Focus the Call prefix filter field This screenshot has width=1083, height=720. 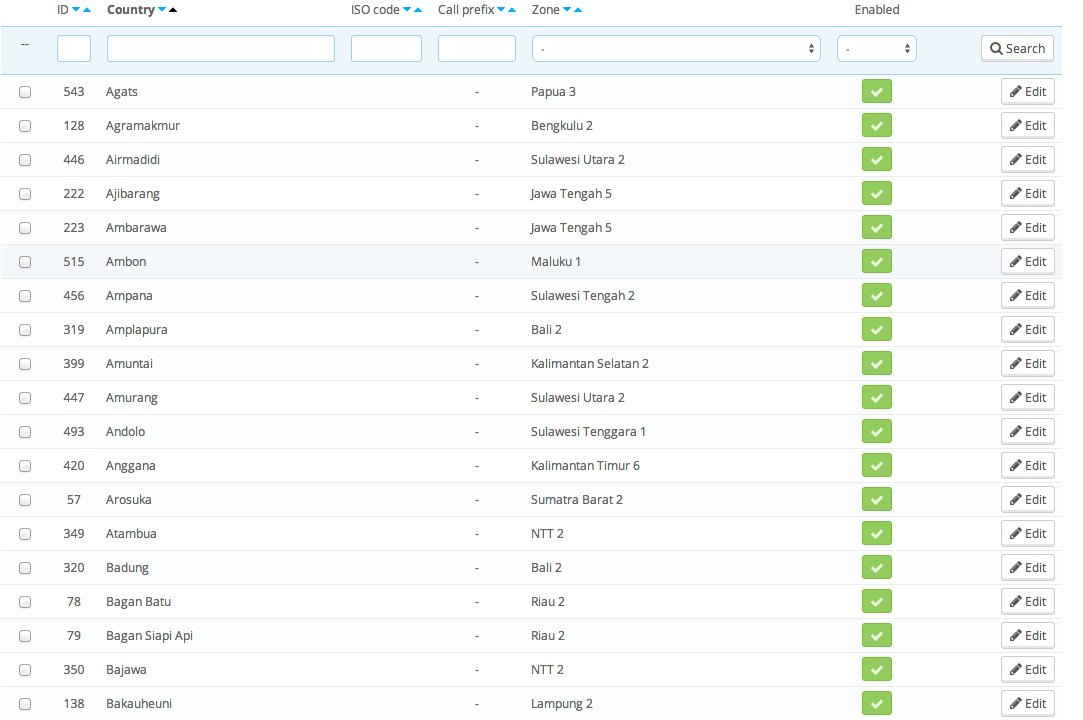tap(477, 48)
